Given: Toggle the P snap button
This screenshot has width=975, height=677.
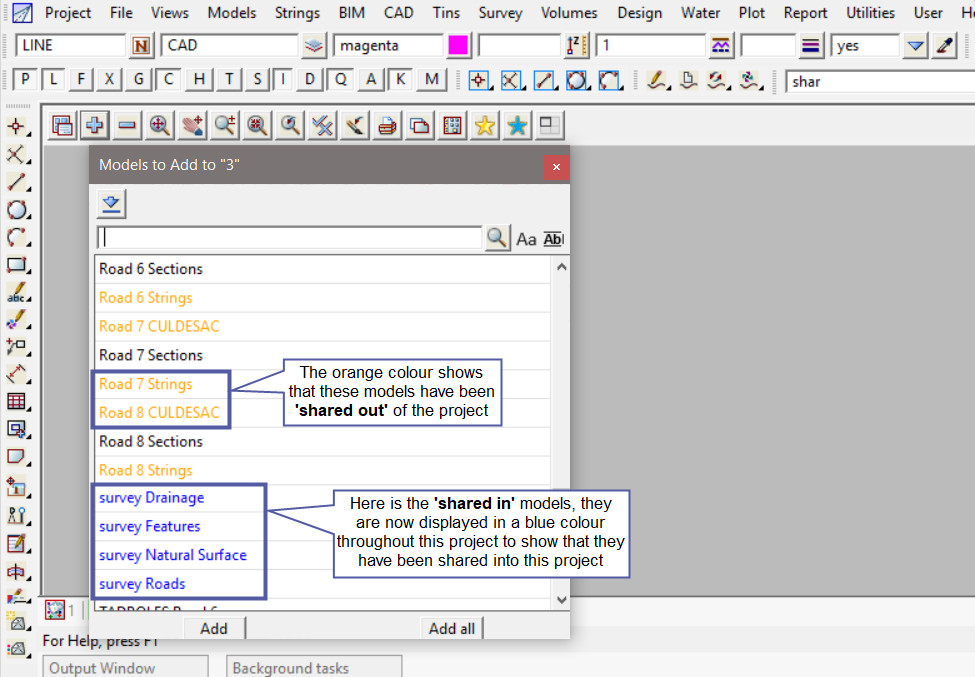Looking at the screenshot, I should coord(26,81).
